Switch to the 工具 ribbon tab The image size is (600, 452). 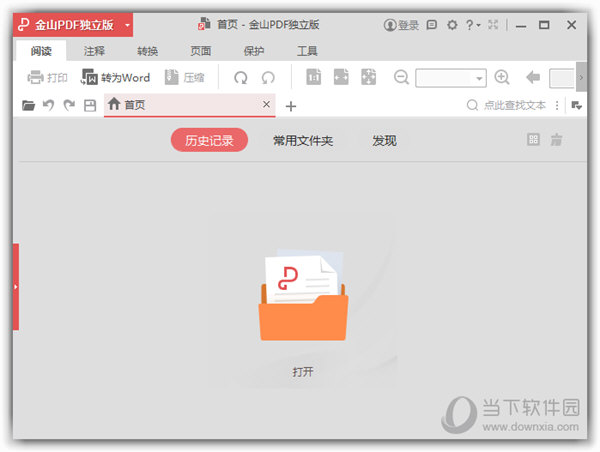pos(307,51)
